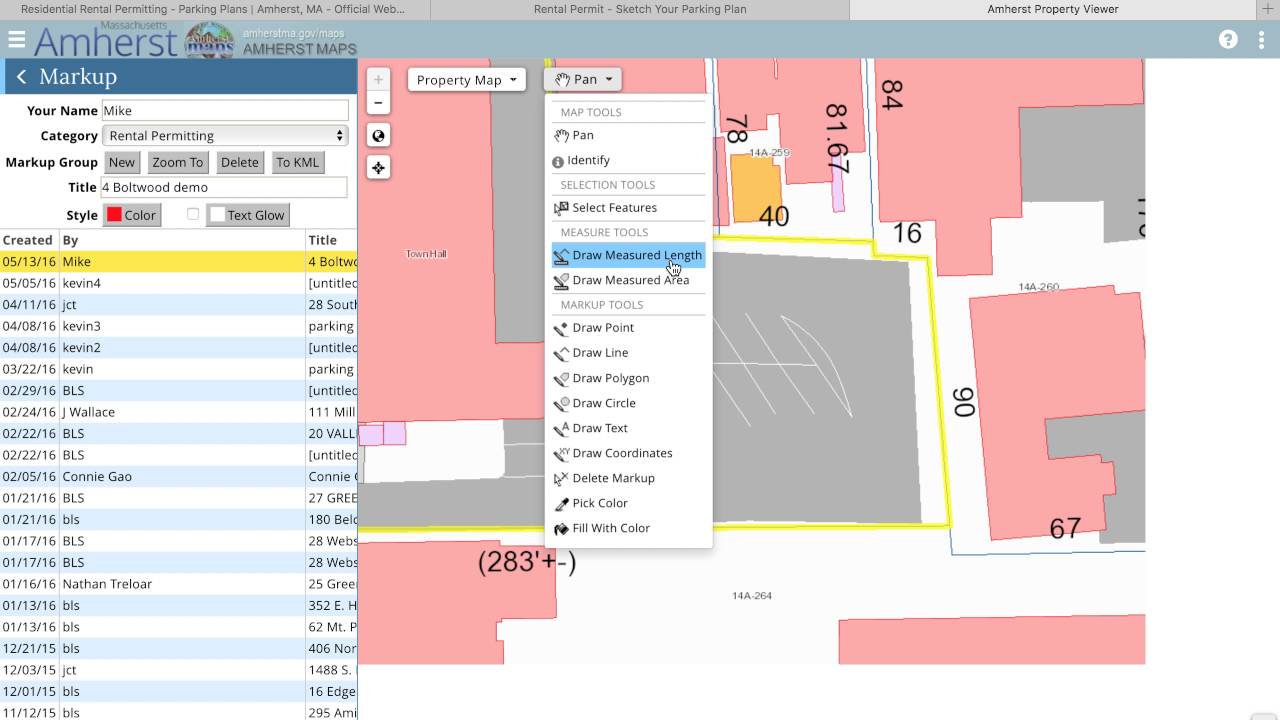Switch to the Residential Rental Permitting tab
Screen dimensions: 1280x720
[213, 9]
